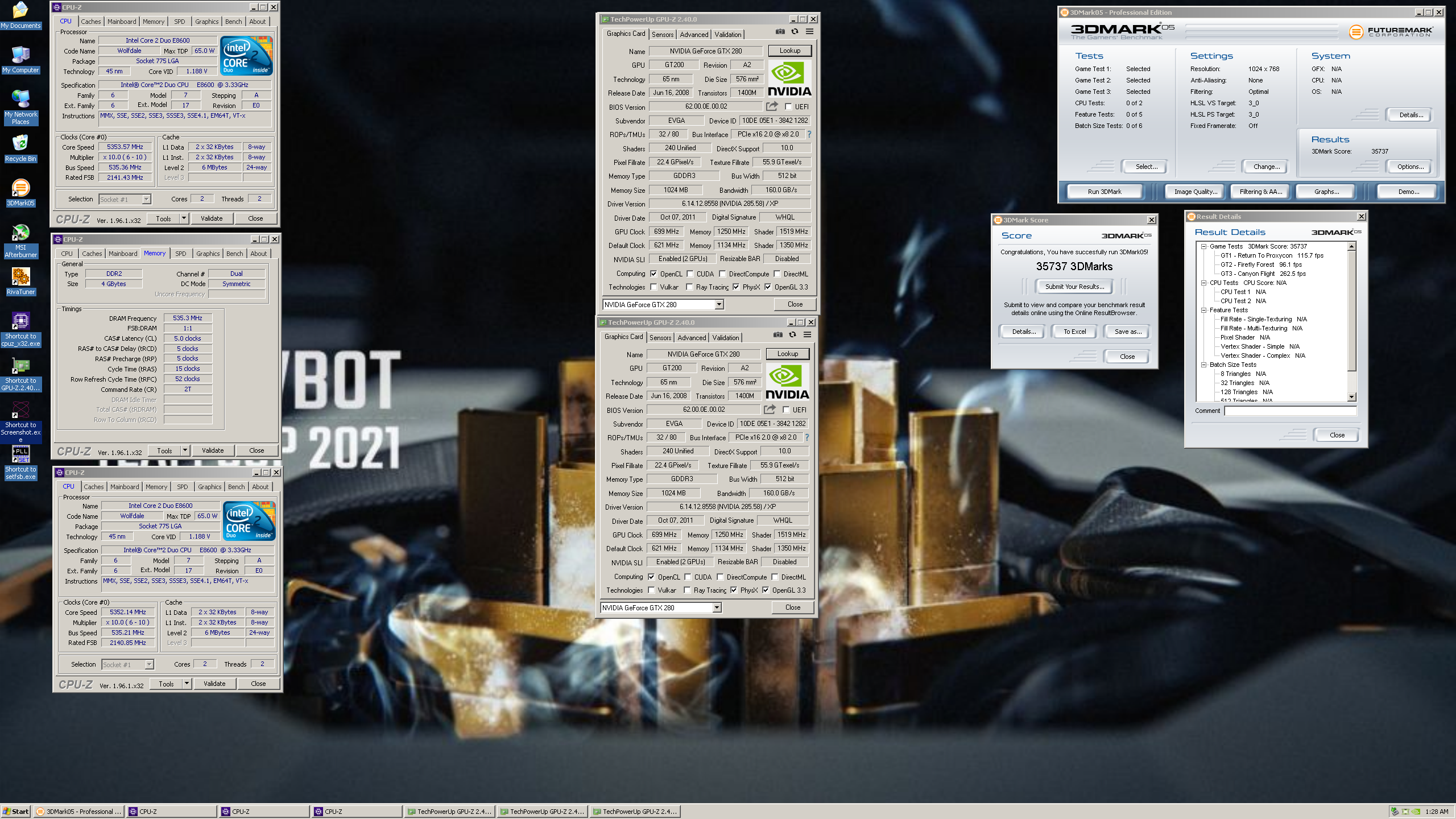Open Shortcut to GPU-Z.2.40 icon
This screenshot has height=819, width=1456.
[x=20, y=374]
